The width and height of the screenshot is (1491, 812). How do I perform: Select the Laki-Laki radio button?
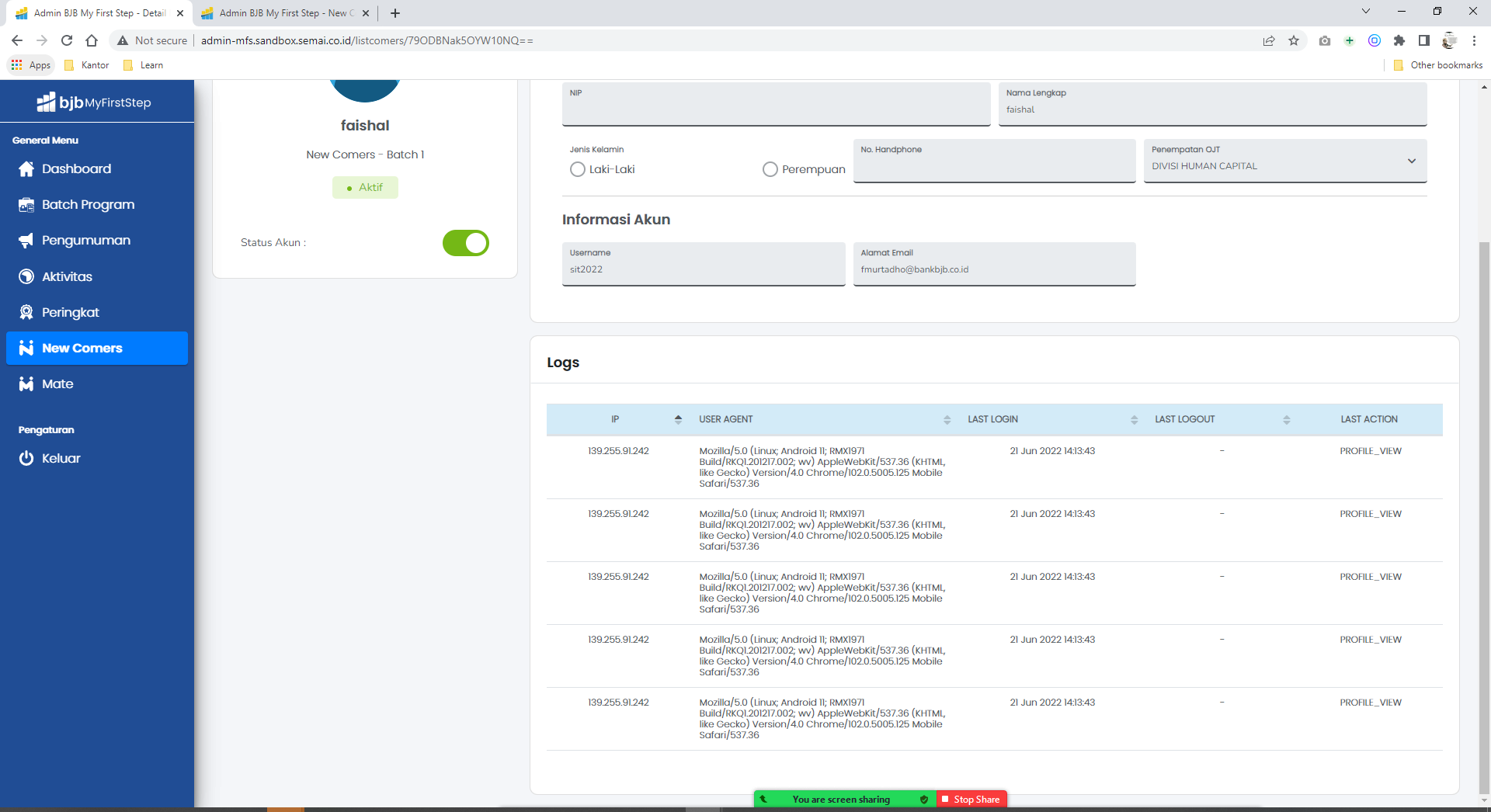click(578, 169)
